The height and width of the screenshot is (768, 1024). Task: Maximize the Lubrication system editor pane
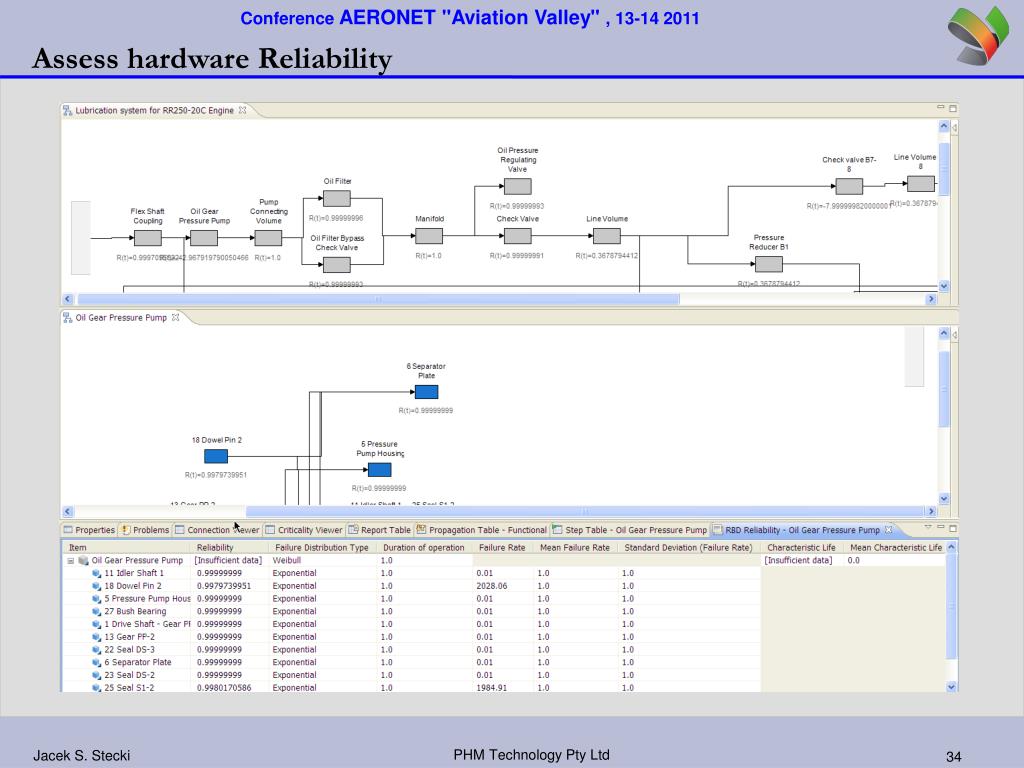coord(953,108)
